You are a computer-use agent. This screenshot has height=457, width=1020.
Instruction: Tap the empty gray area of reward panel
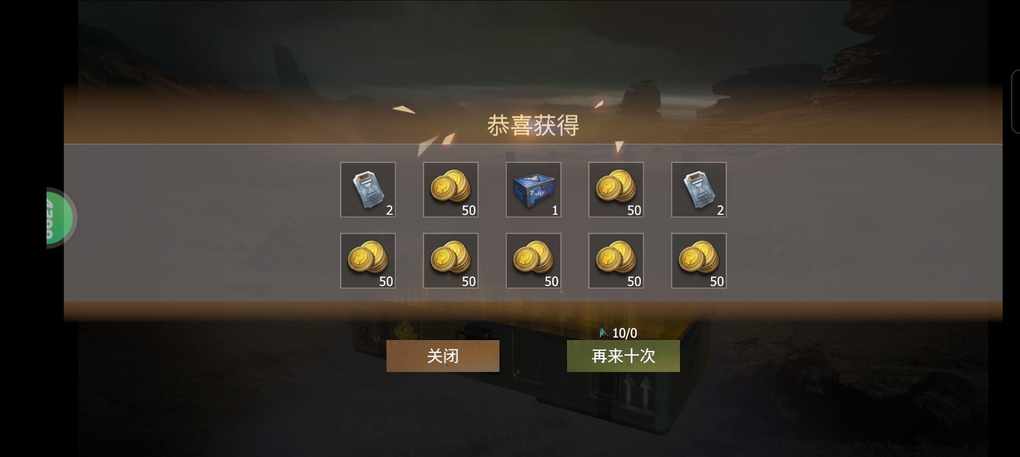pos(195,221)
